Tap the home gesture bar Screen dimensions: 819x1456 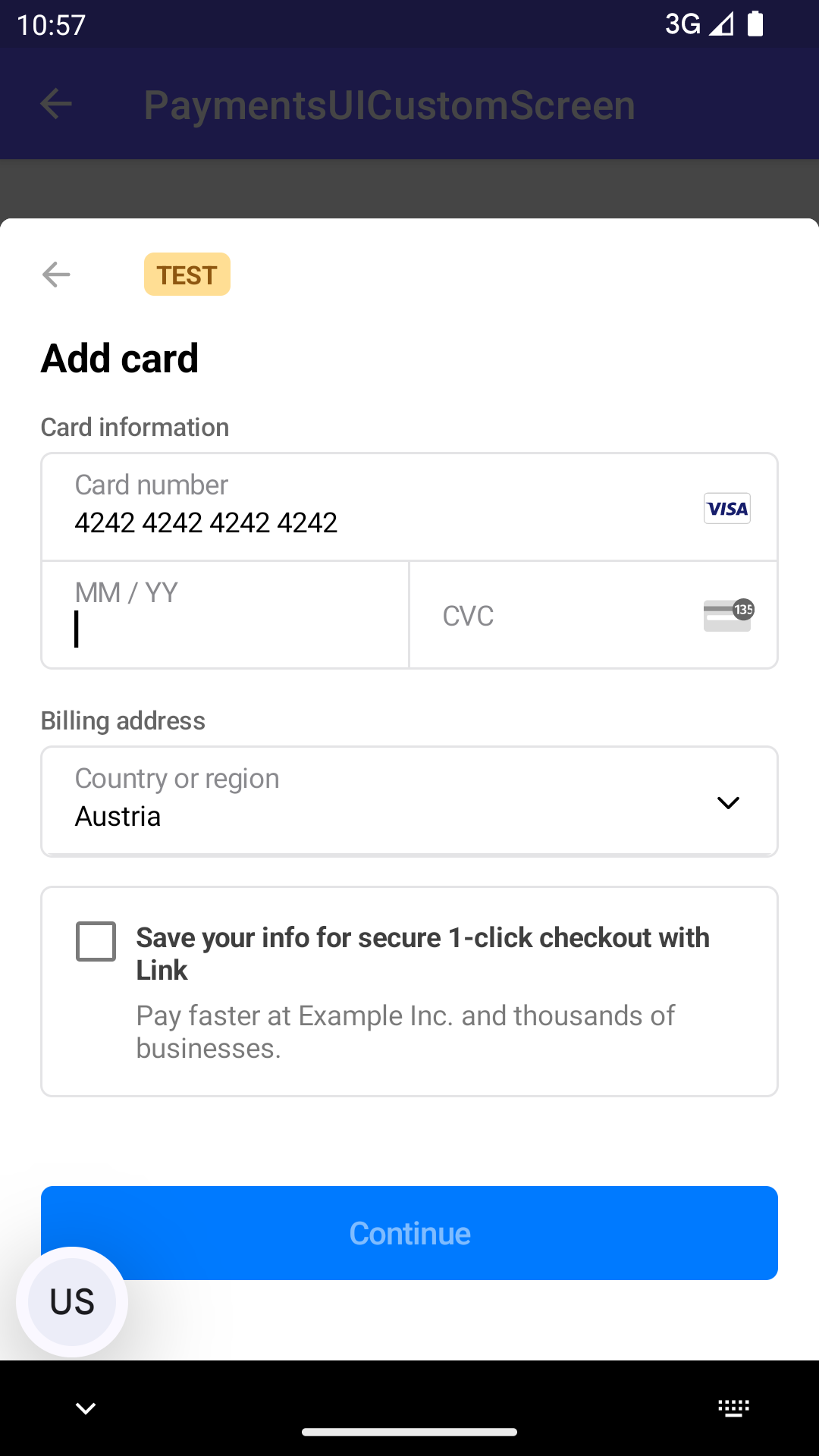click(x=409, y=1432)
